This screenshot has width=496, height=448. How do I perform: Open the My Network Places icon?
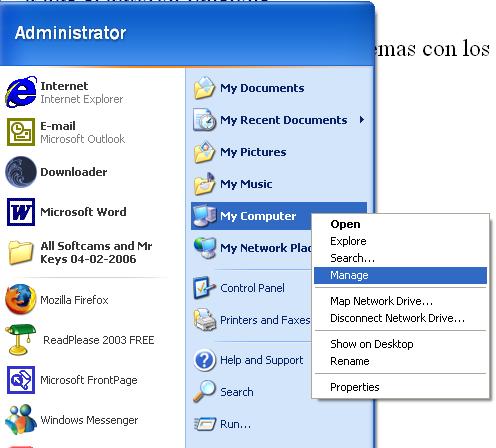204,248
